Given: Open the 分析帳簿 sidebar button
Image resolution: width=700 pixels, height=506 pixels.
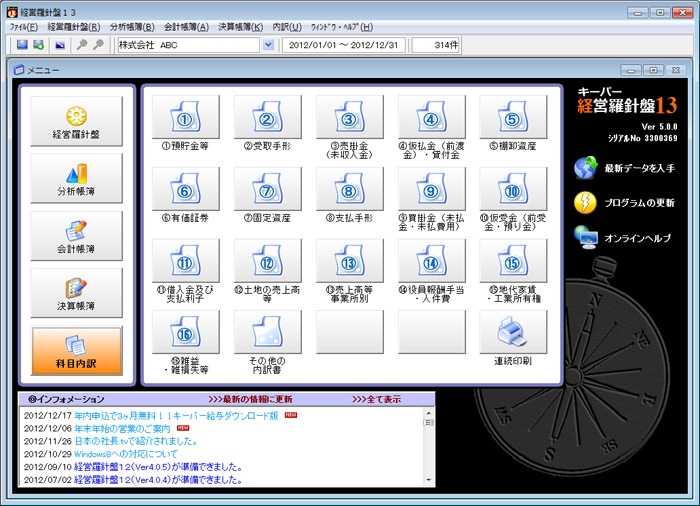Looking at the screenshot, I should point(76,178).
